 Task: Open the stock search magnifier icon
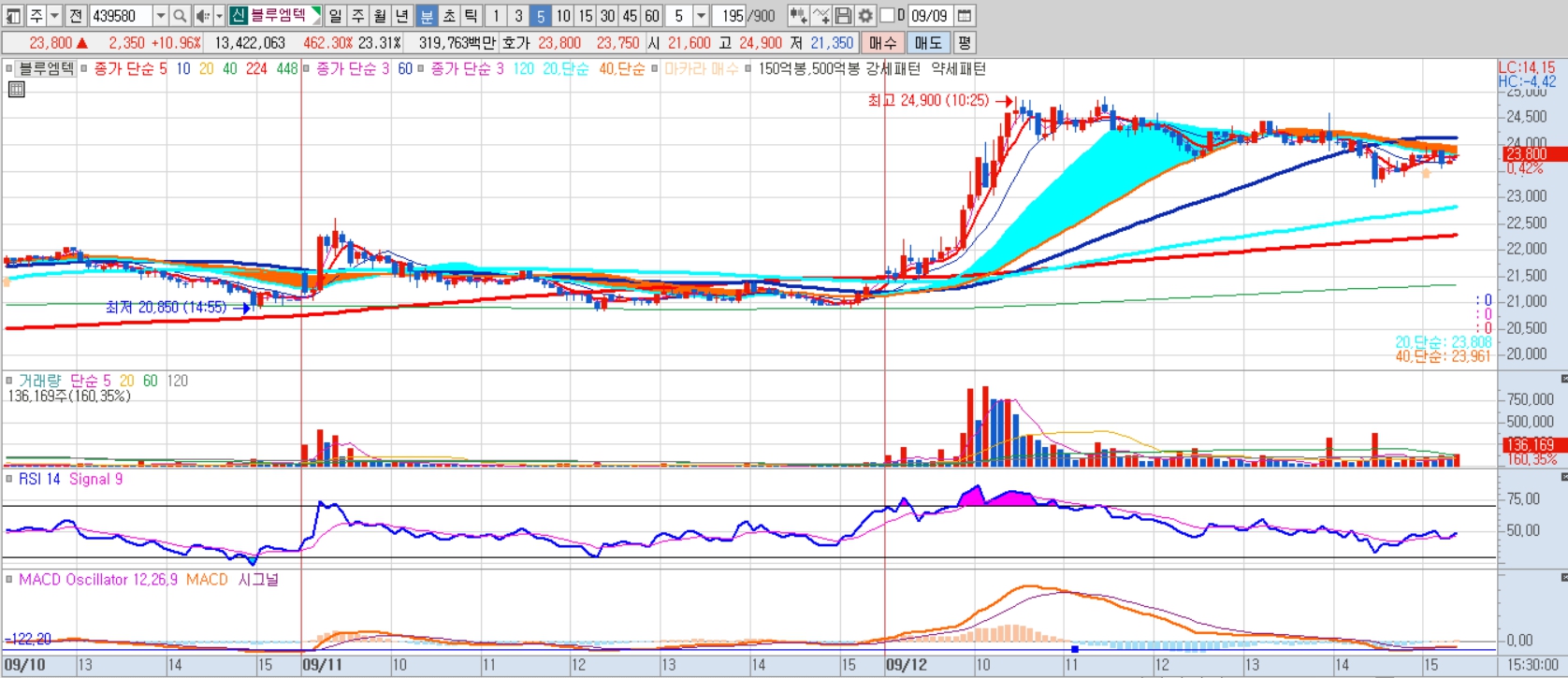tap(180, 16)
